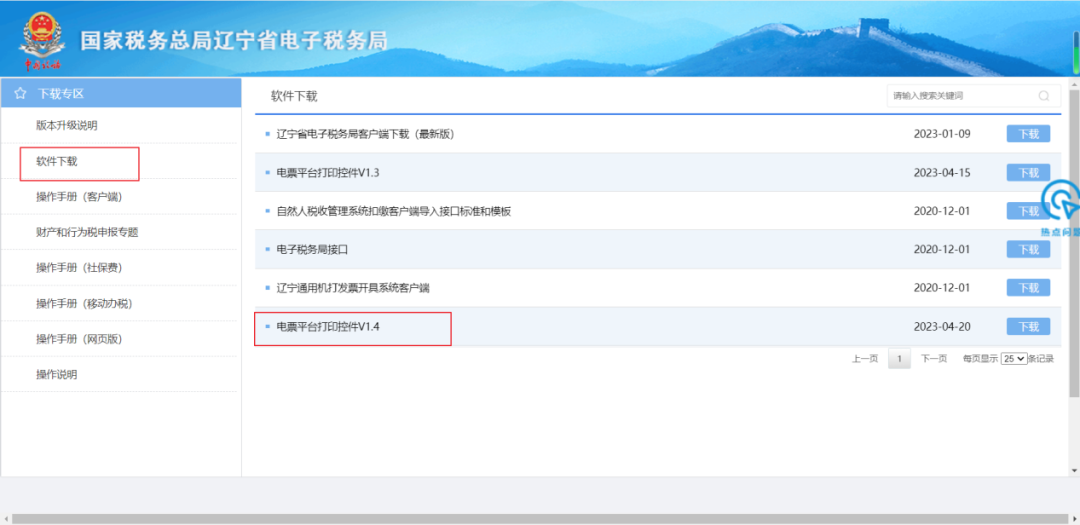
Task: Download 电票平台打印控件V1.3
Action: [1028, 172]
